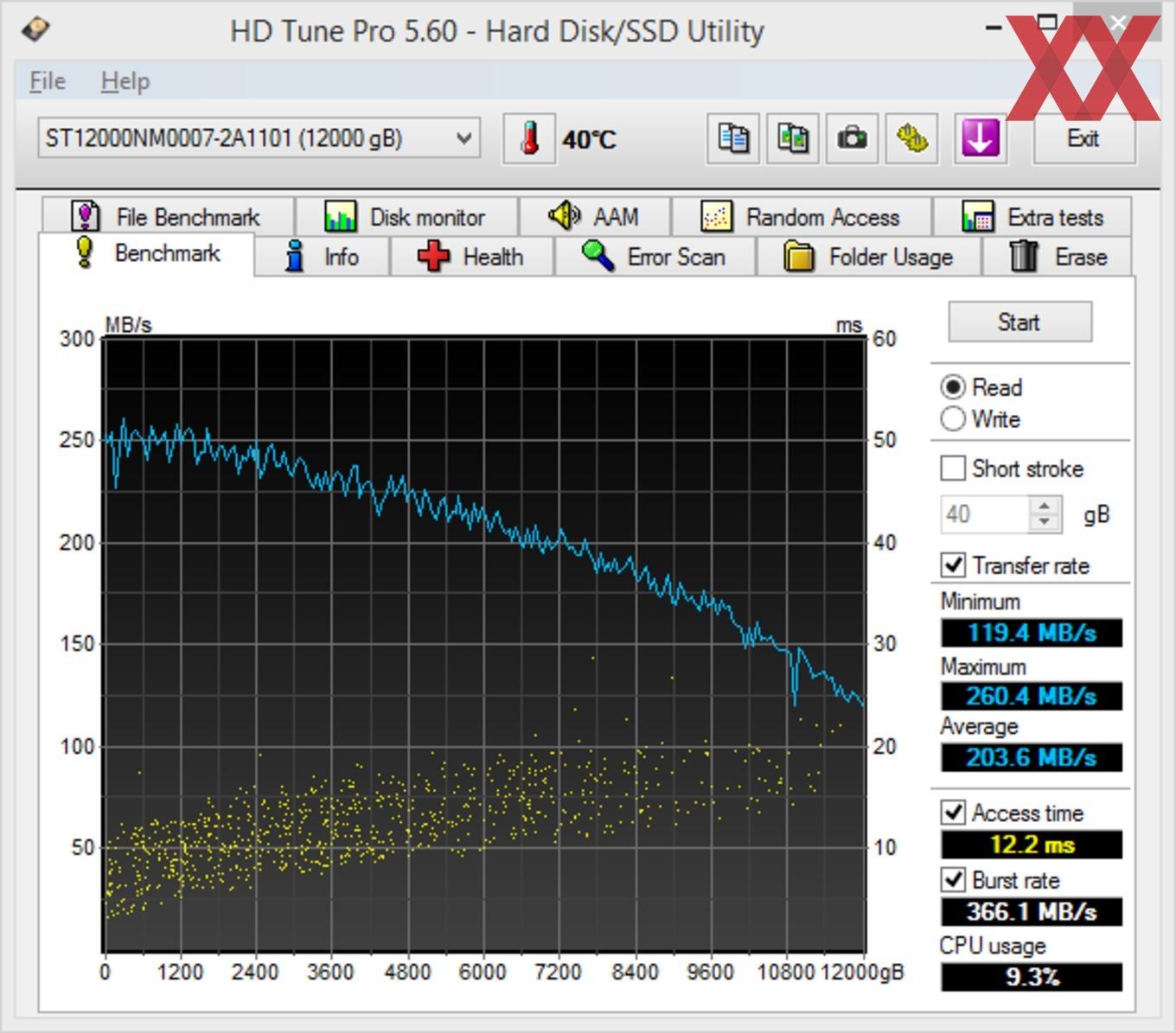This screenshot has height=1033, width=1176.
Task: Click the CPU usage 9.3% value
Action: click(1032, 978)
